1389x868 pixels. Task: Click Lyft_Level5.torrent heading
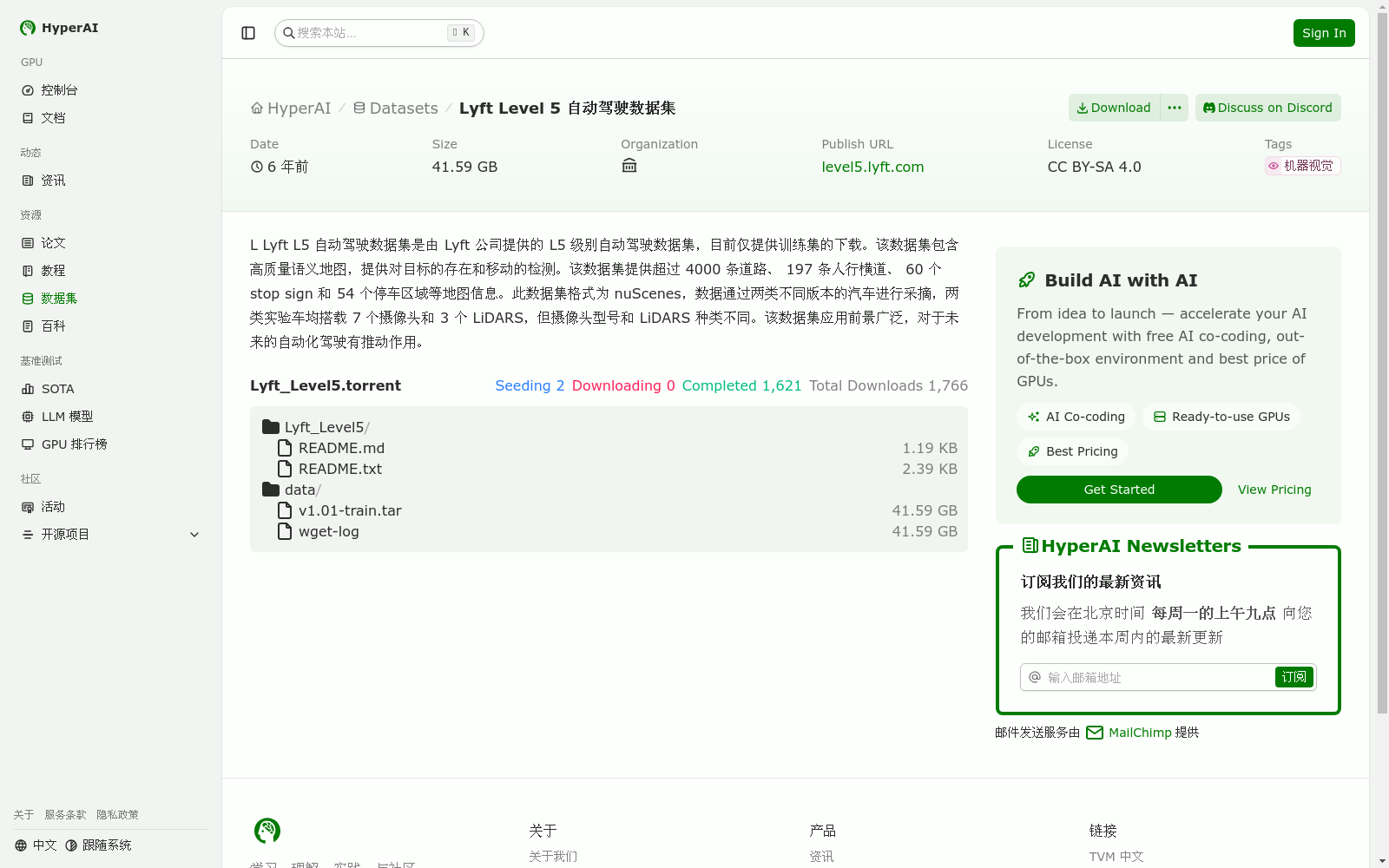tap(326, 385)
